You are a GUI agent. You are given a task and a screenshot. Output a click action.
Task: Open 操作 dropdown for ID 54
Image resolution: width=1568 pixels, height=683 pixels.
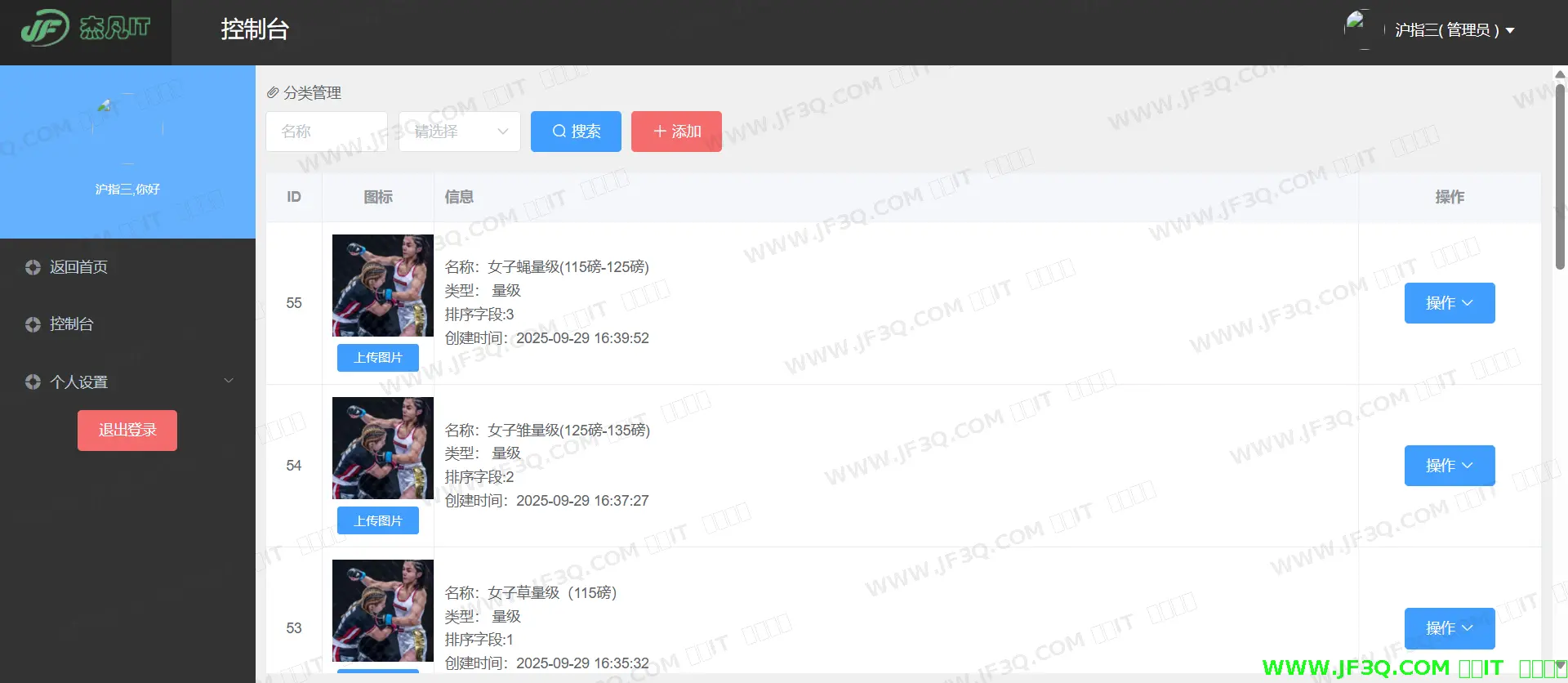point(1449,466)
